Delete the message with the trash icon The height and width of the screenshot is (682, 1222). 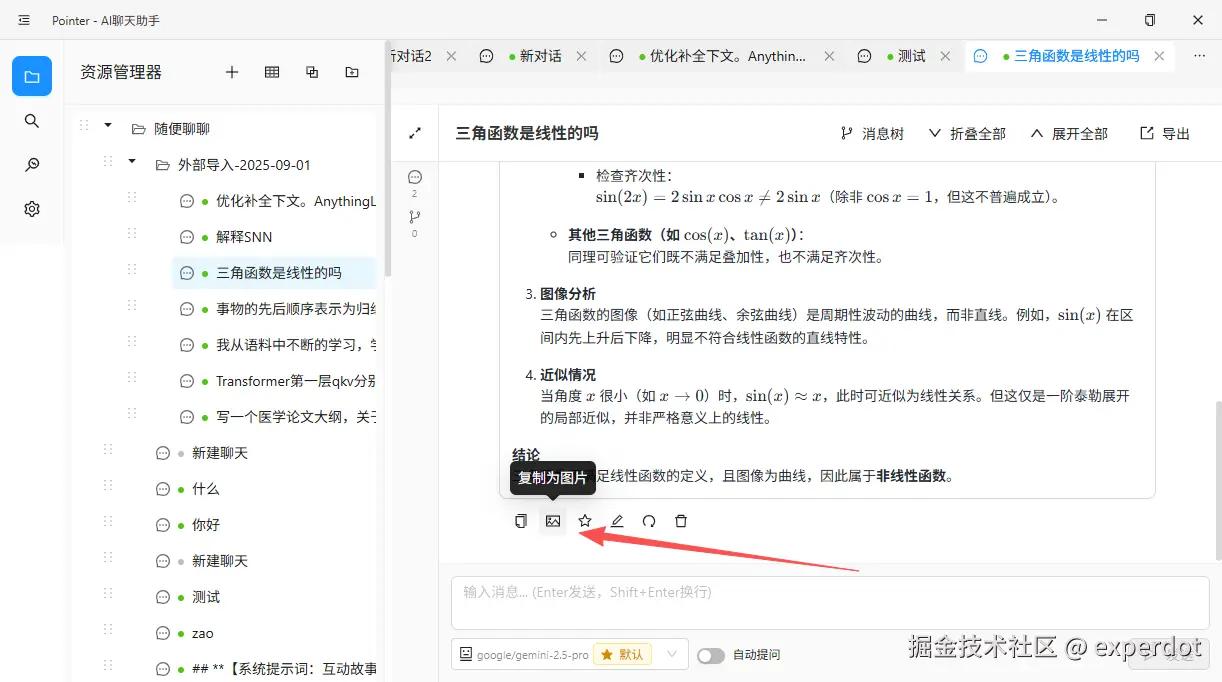(681, 521)
